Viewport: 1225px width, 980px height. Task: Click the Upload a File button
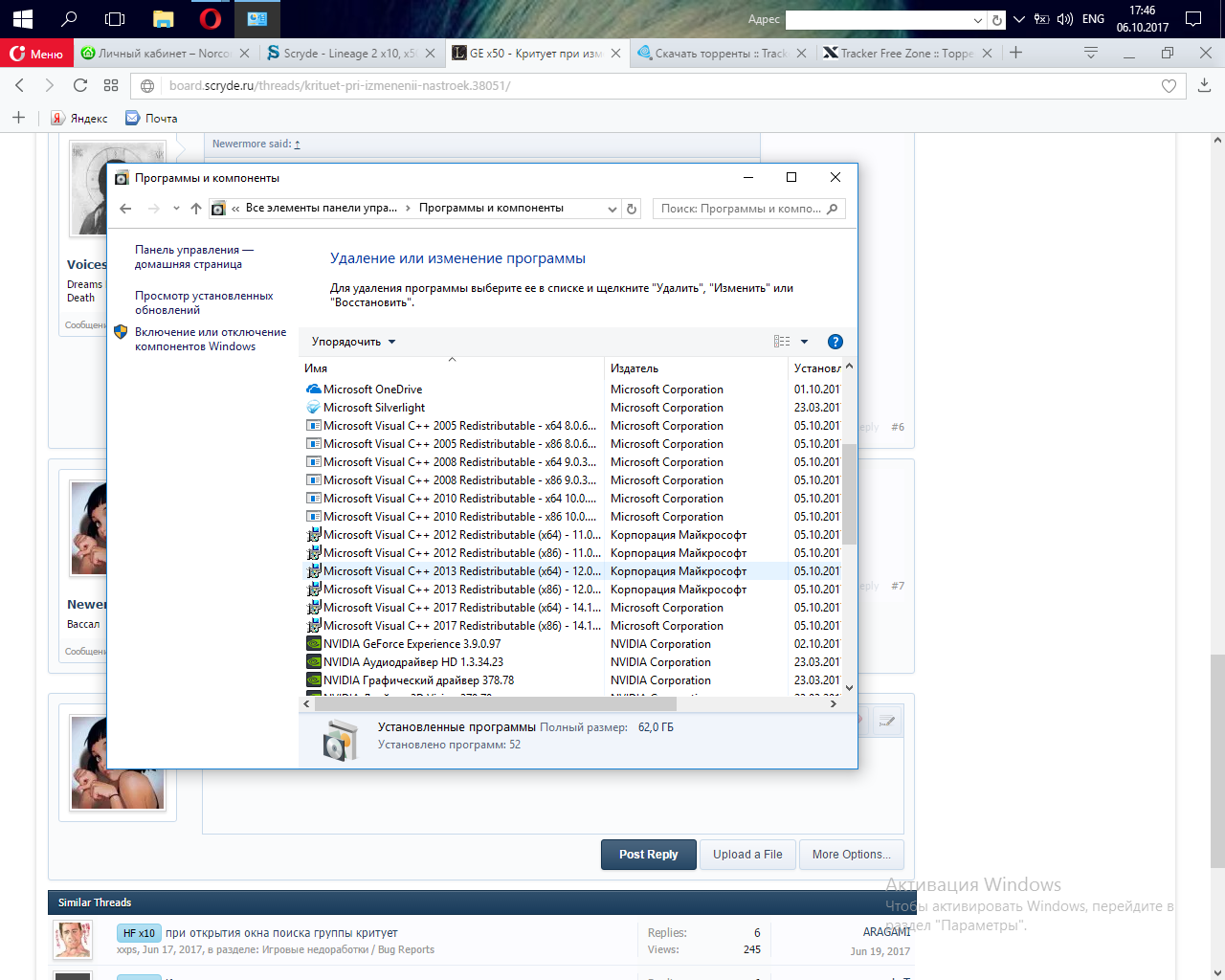(747, 855)
